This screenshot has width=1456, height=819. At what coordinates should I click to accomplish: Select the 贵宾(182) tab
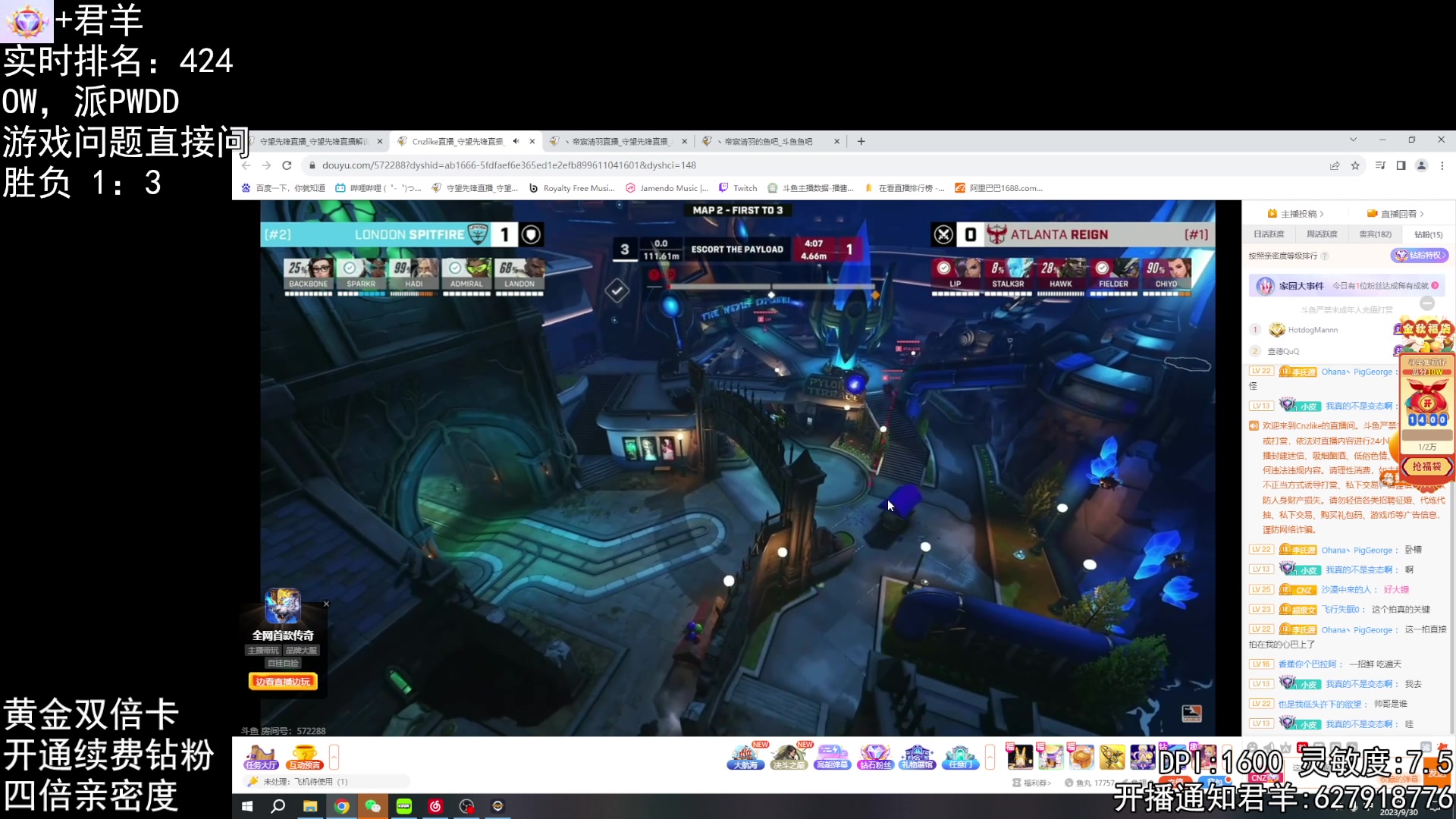[1375, 234]
